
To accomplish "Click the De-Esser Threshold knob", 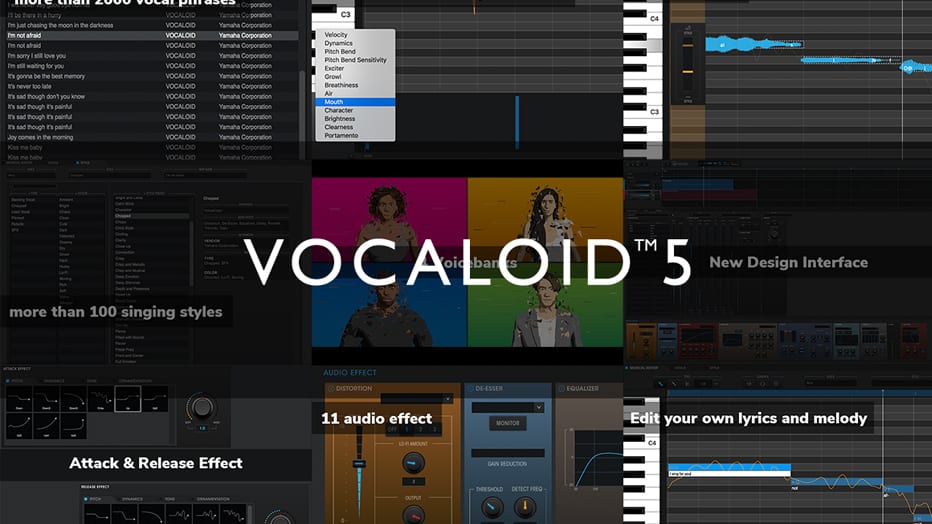I will tap(490, 507).
